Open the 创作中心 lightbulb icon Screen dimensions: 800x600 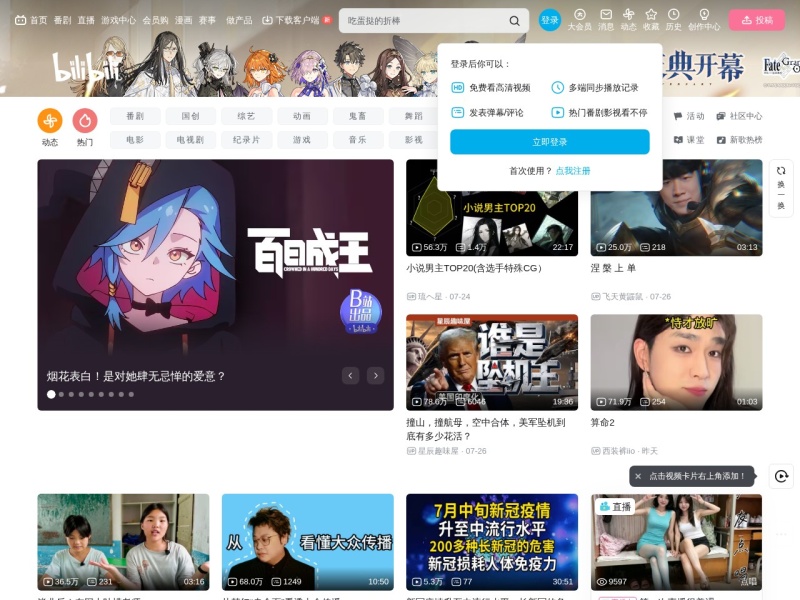pyautogui.click(x=704, y=20)
